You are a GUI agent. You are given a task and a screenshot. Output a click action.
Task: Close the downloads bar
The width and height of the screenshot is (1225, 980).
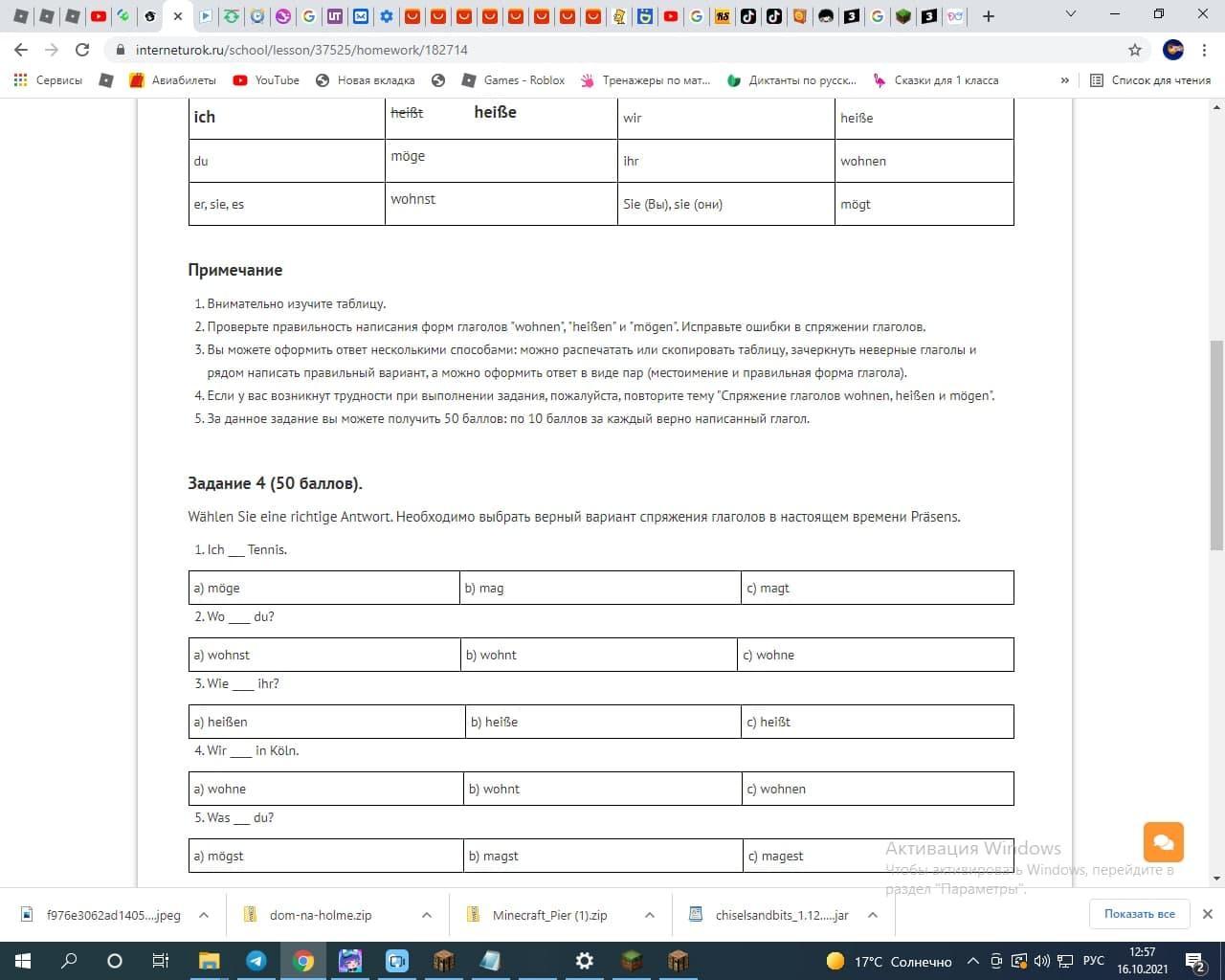tap(1208, 914)
